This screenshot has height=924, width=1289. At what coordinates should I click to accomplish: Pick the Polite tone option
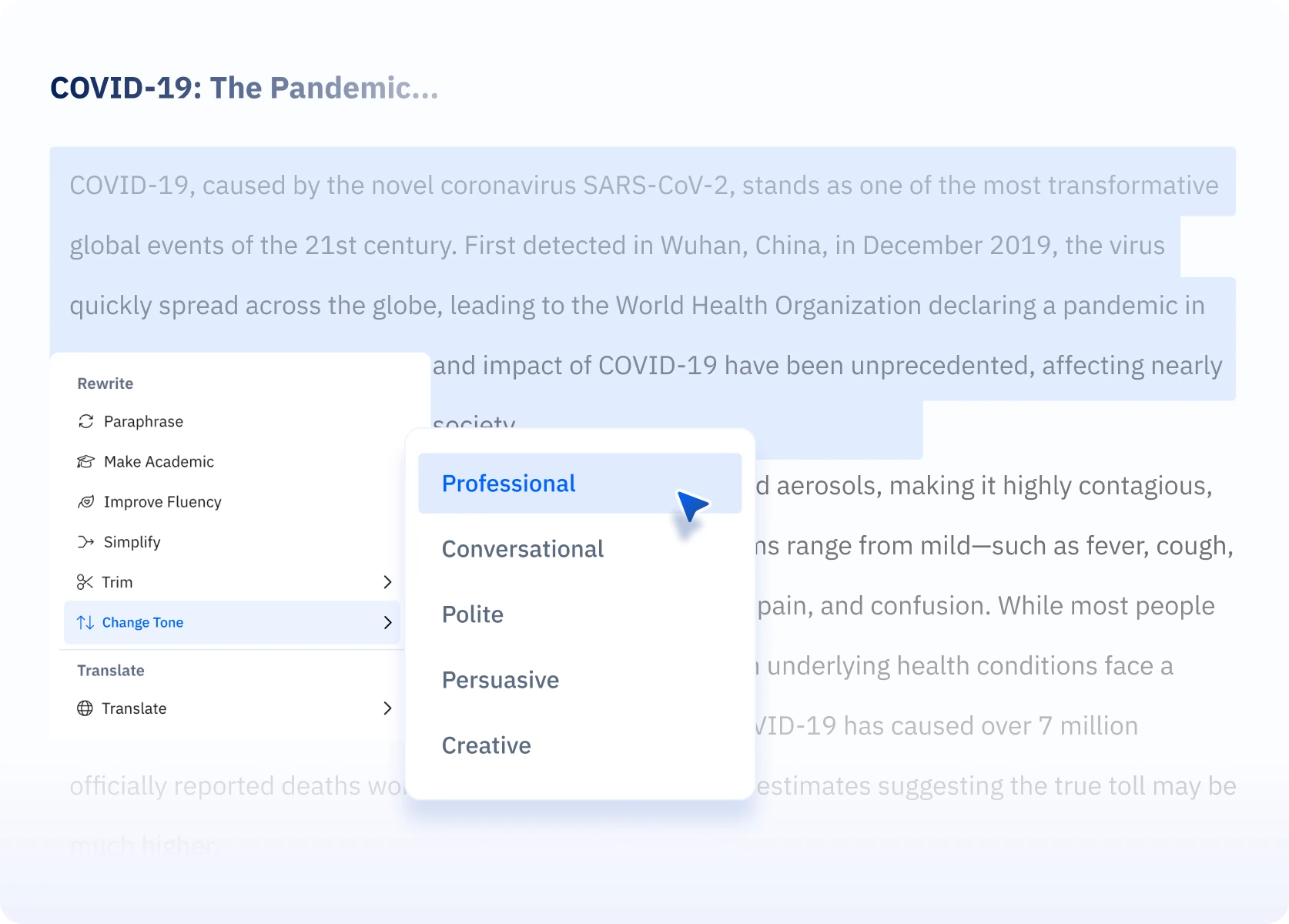(x=472, y=614)
